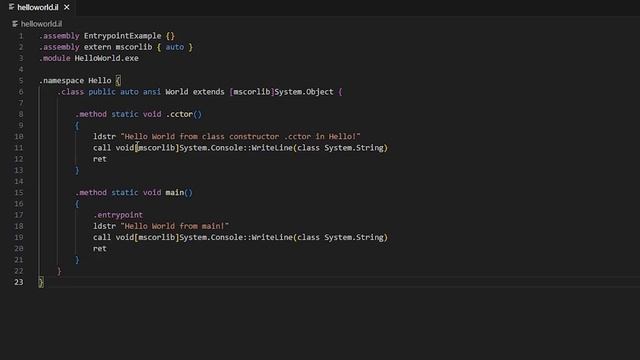This screenshot has width=640, height=360.
Task: Click the class name "World" on line 6
Action: pos(177,92)
